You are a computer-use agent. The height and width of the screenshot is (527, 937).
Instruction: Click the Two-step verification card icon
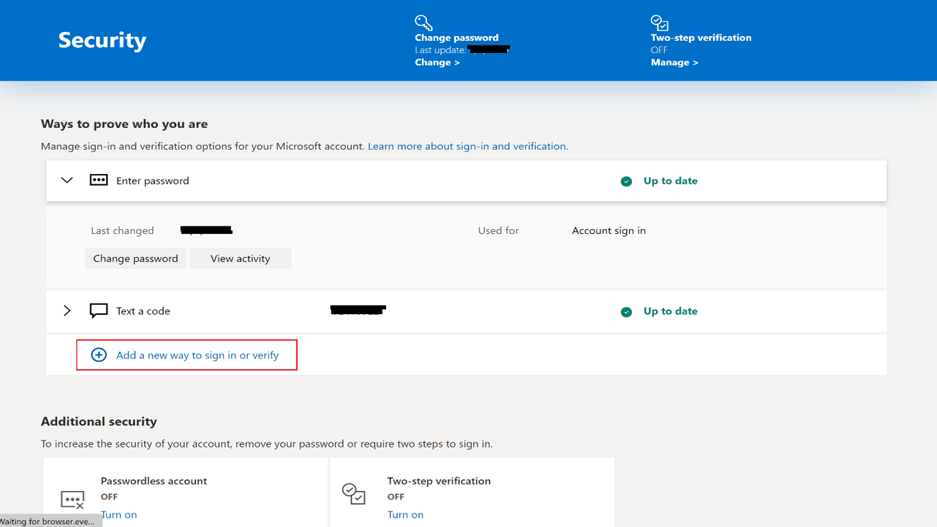[354, 494]
